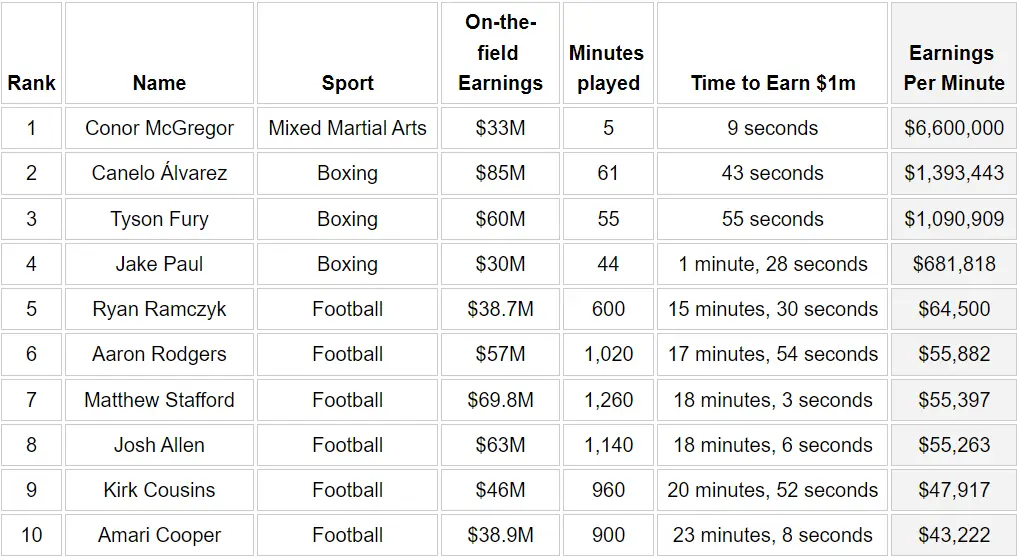Image resolution: width=1017 pixels, height=558 pixels.
Task: Select the Canelo Álvarez name cell
Action: 159,173
